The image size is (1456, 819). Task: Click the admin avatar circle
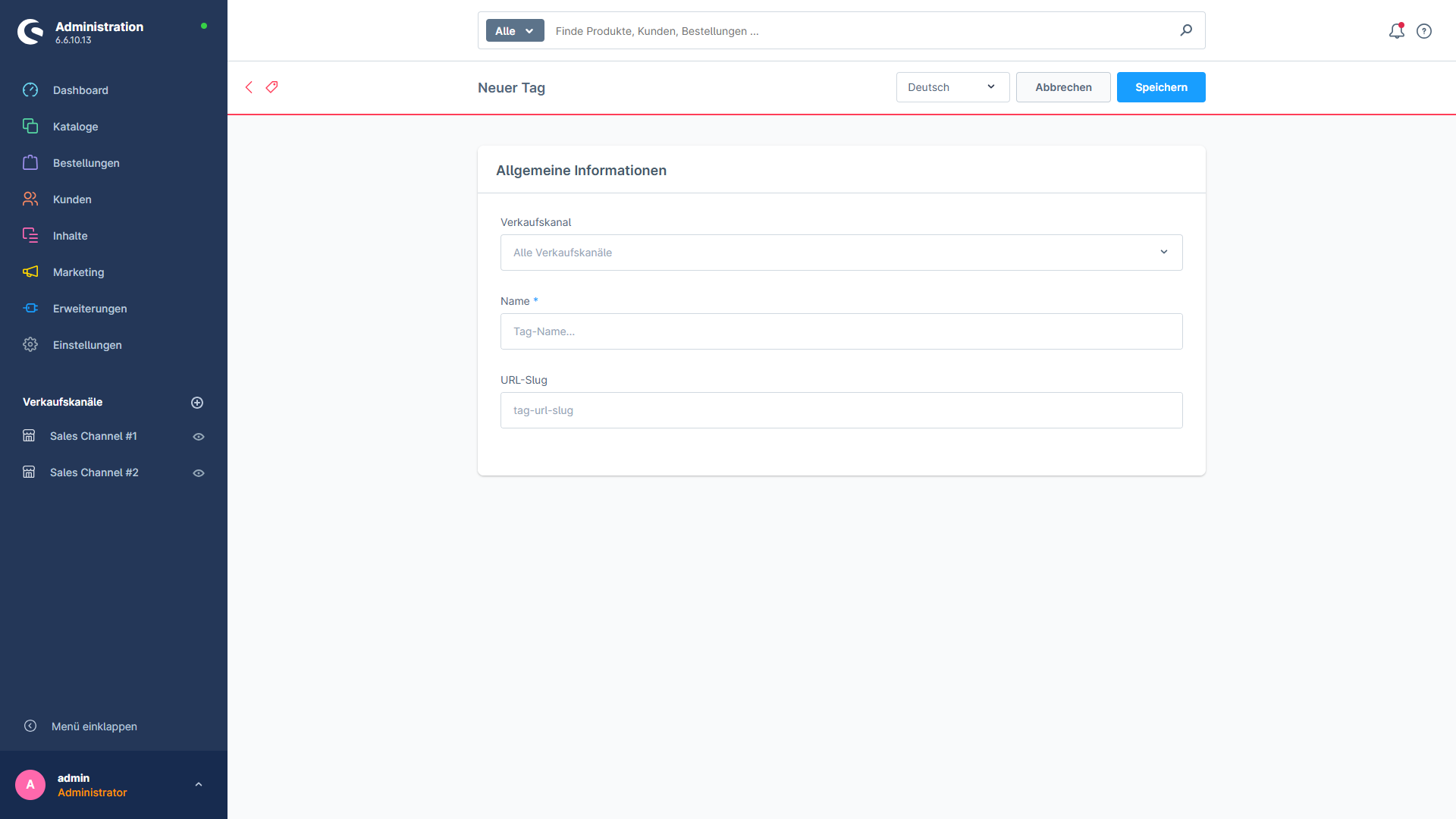(x=30, y=785)
